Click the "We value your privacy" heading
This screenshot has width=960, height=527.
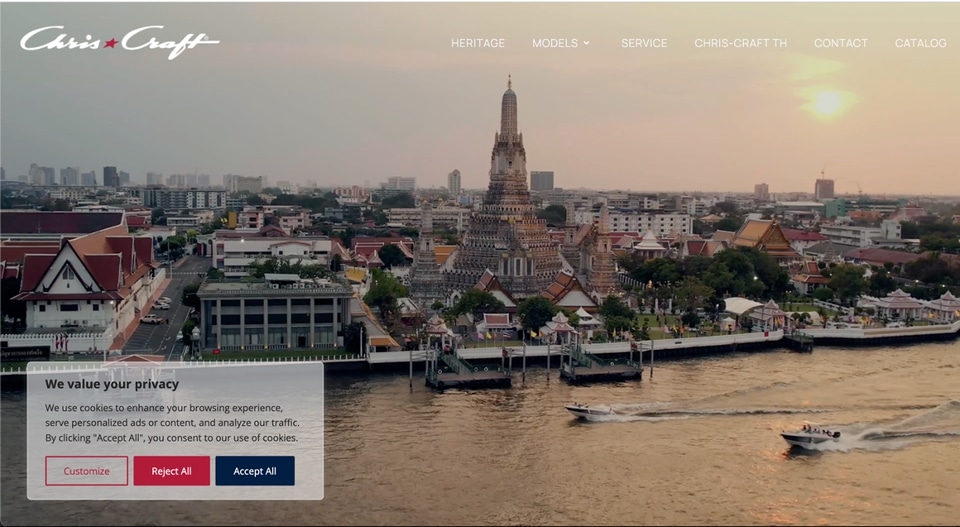tap(112, 384)
